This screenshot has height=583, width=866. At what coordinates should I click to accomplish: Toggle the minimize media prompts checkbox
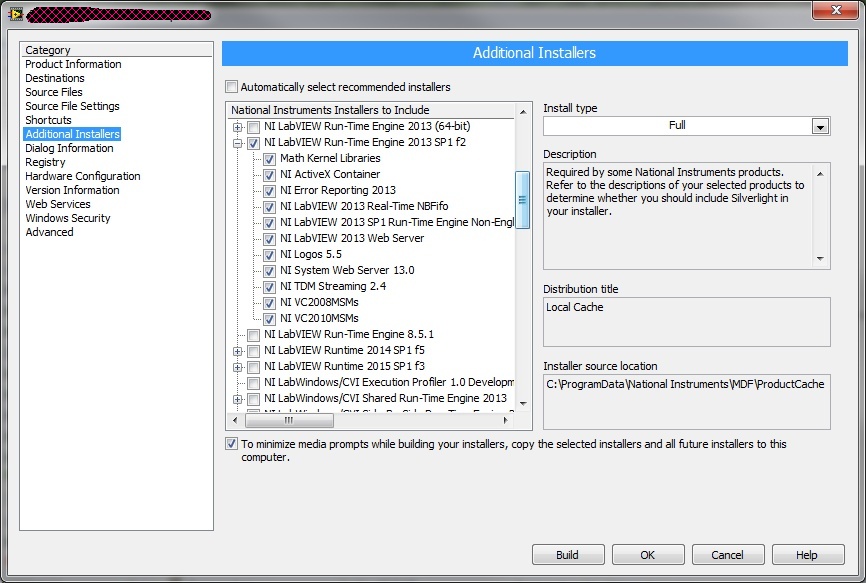coord(231,444)
